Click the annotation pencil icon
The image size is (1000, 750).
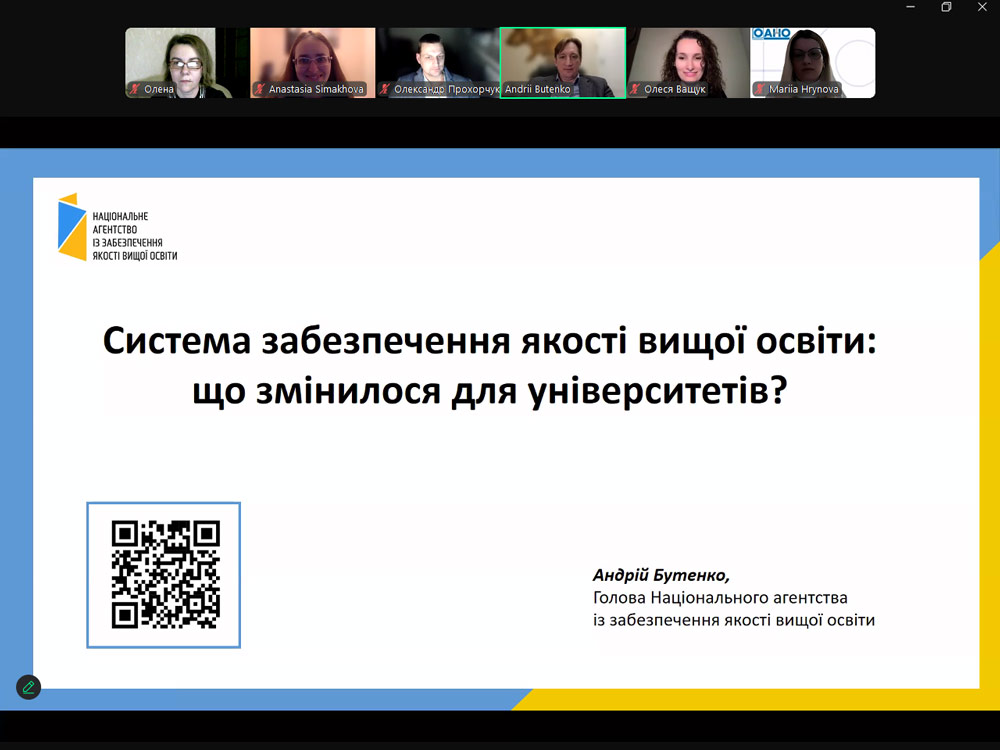click(28, 687)
